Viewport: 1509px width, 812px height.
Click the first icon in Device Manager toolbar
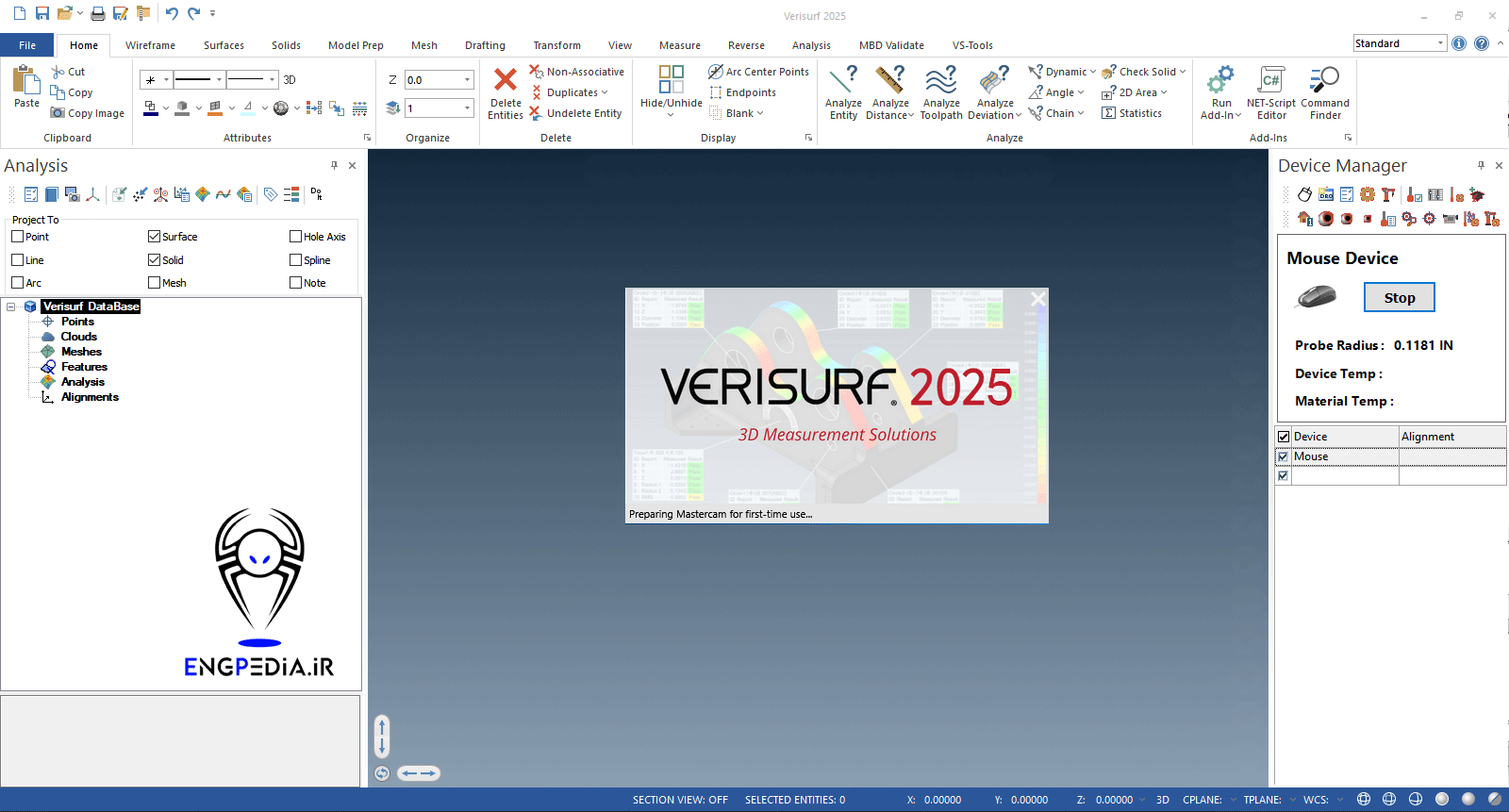pos(1304,194)
